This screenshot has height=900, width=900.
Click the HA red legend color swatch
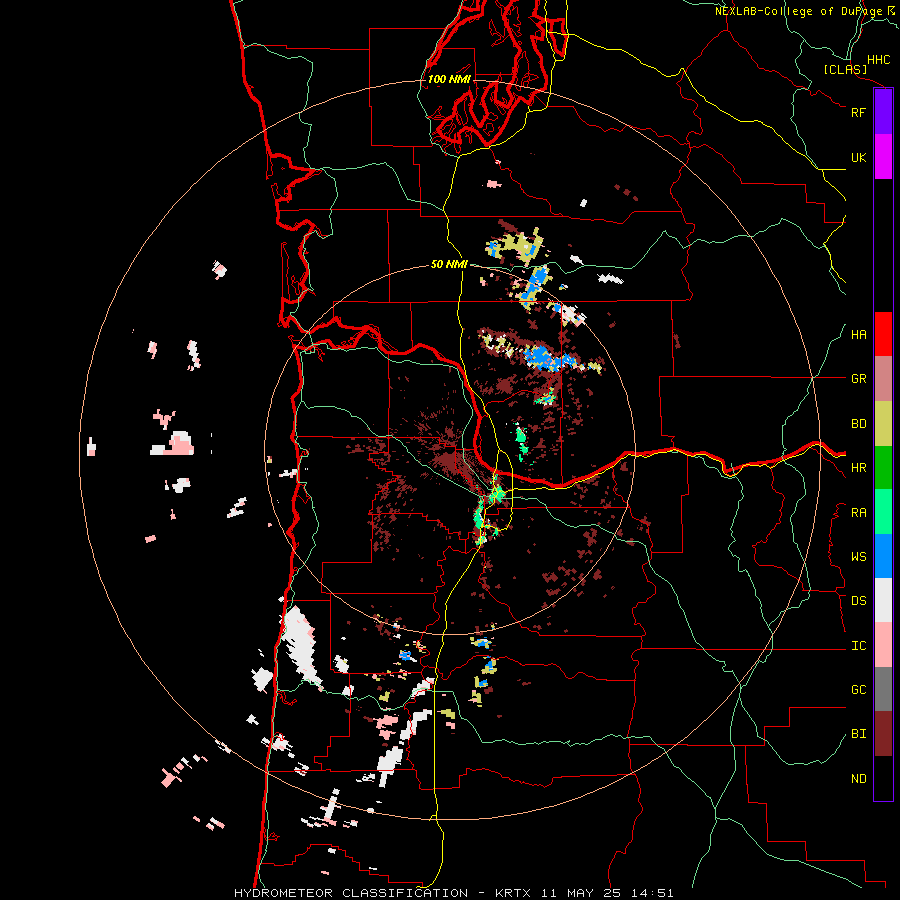click(883, 334)
